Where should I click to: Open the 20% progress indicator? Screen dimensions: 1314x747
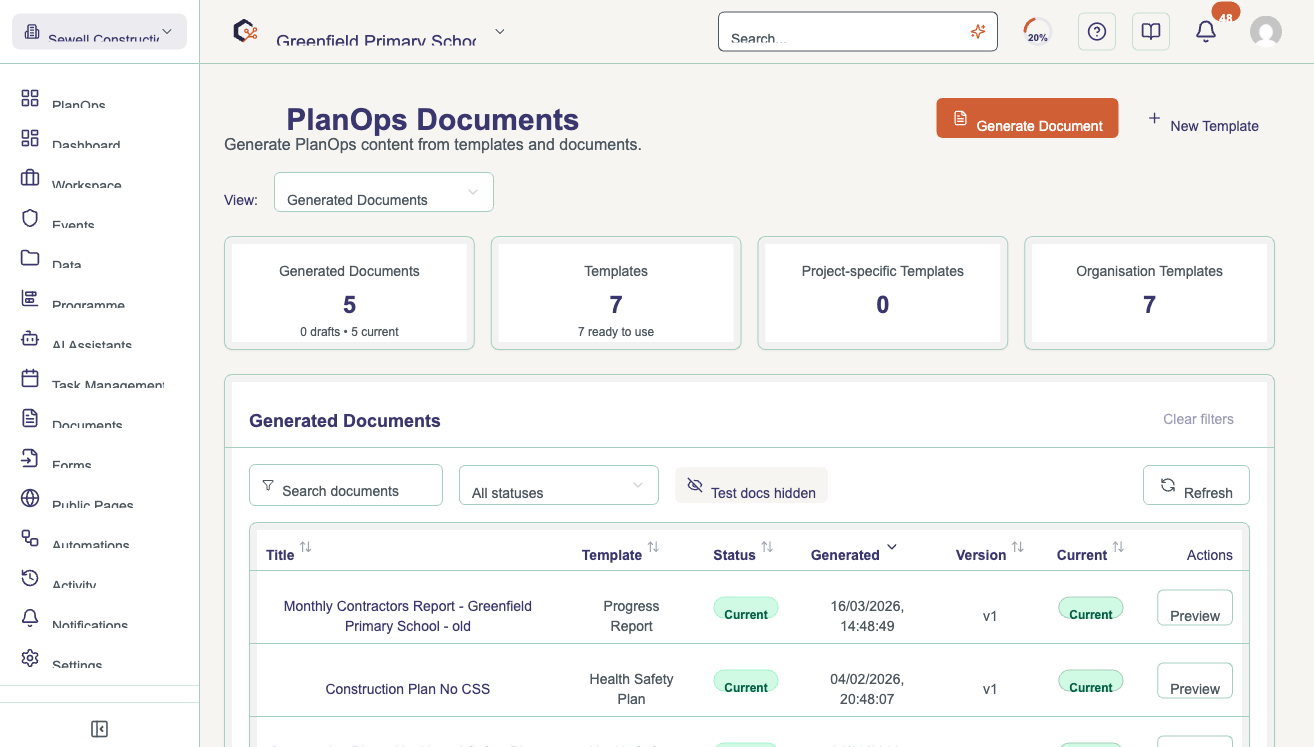point(1037,32)
